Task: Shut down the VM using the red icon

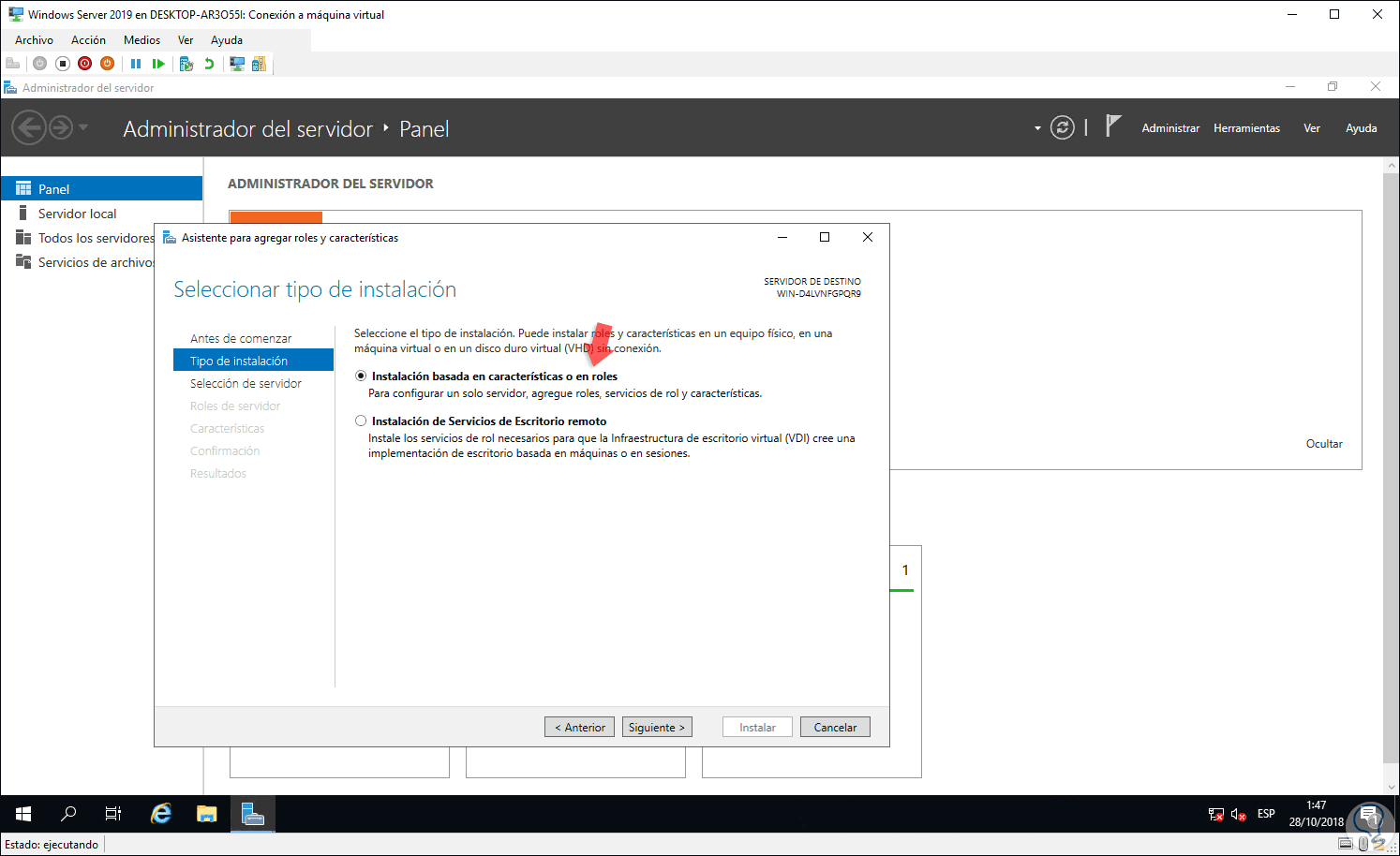Action: pos(85,64)
